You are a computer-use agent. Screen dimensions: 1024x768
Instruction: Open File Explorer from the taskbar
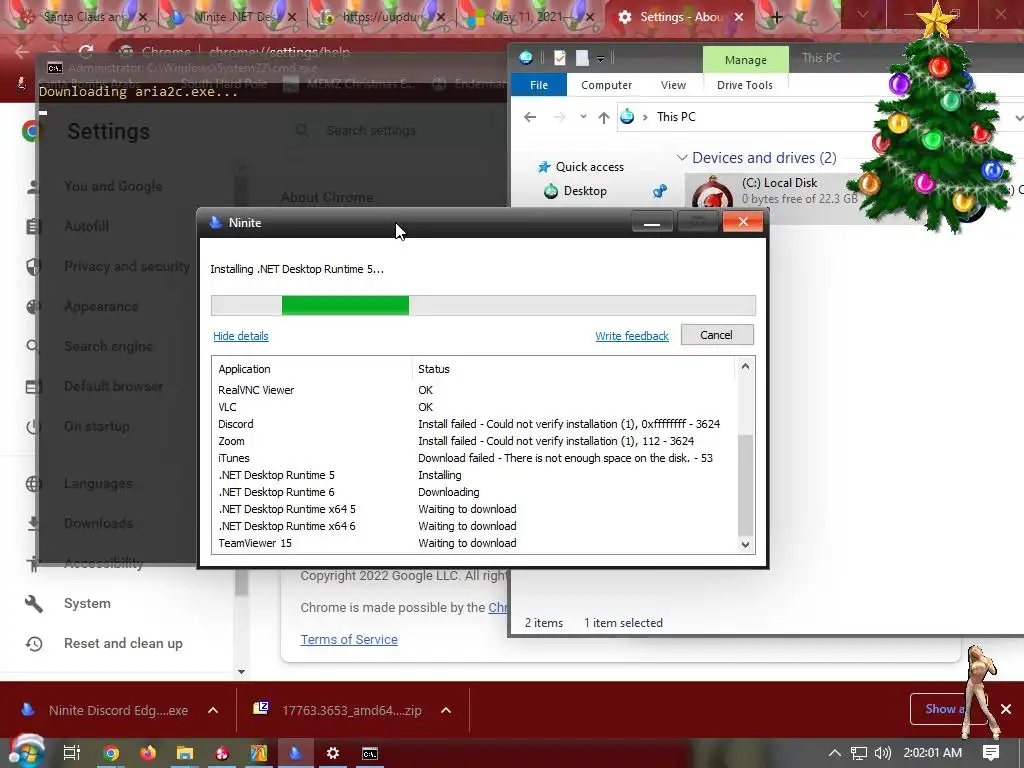(x=185, y=753)
